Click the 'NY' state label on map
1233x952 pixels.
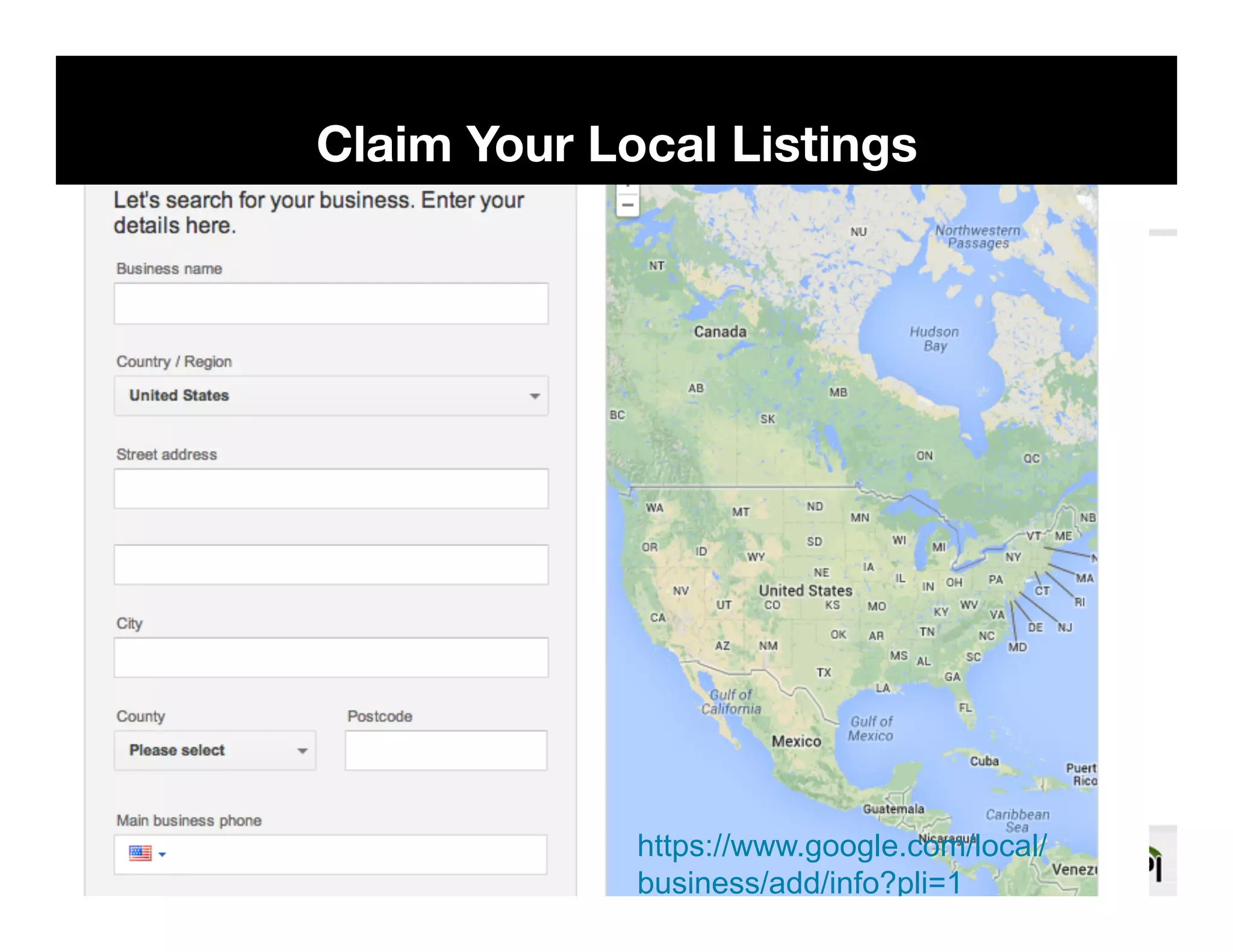(x=1013, y=557)
